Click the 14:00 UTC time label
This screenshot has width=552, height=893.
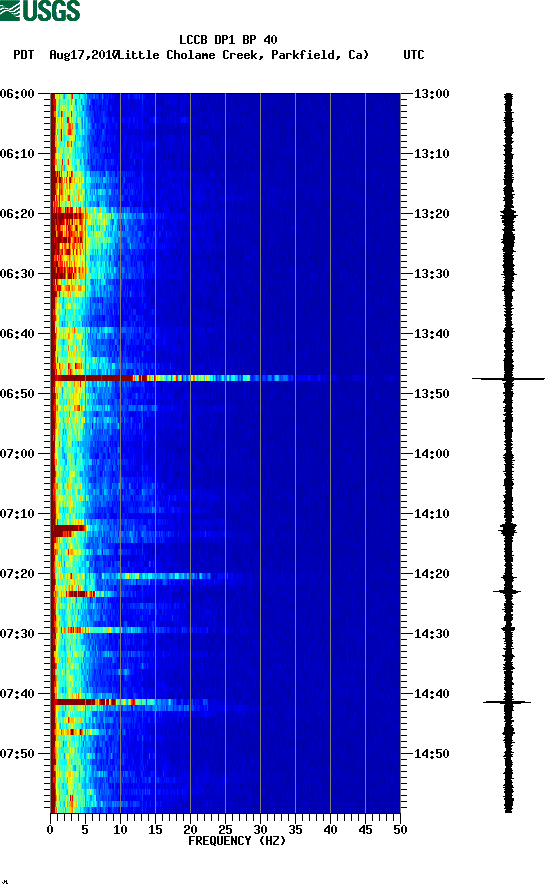pos(431,454)
